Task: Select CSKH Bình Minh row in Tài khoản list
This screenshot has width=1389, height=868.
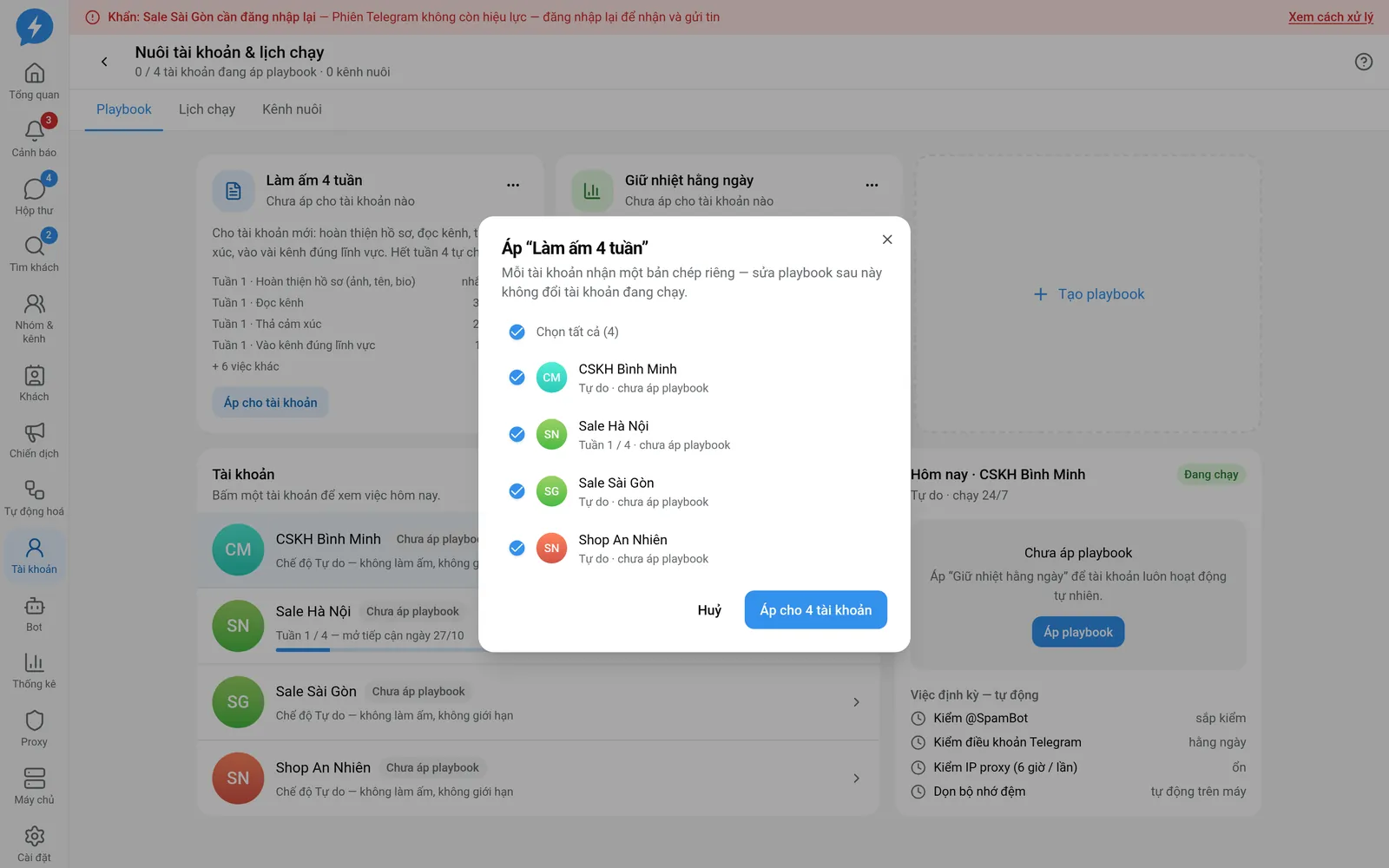Action: tap(339, 550)
